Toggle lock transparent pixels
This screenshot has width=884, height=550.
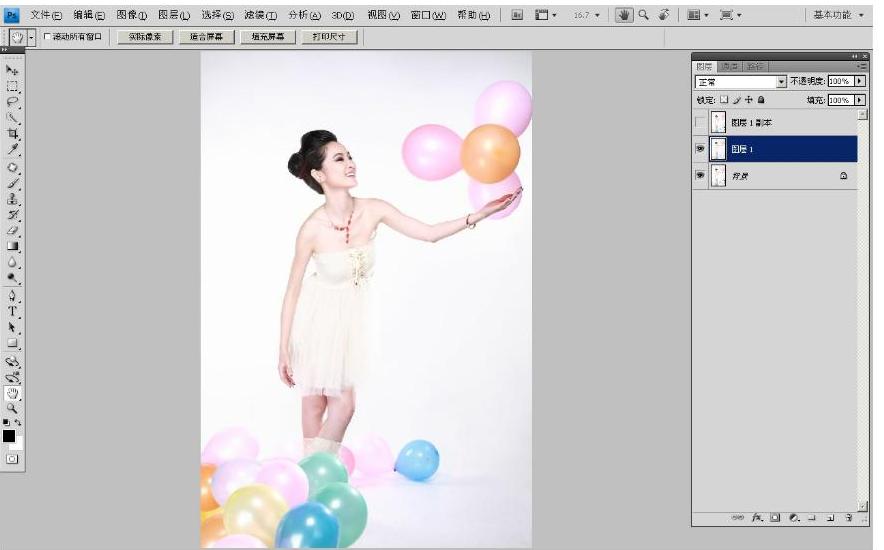724,100
